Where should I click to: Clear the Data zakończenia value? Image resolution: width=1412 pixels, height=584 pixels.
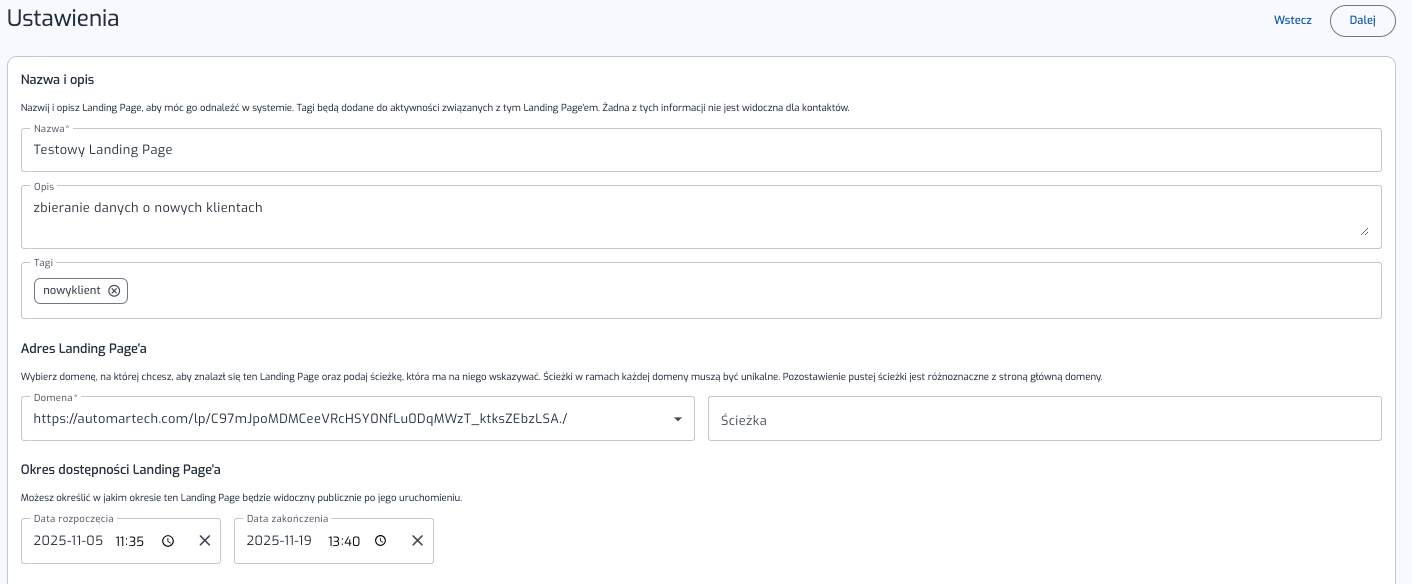(417, 541)
